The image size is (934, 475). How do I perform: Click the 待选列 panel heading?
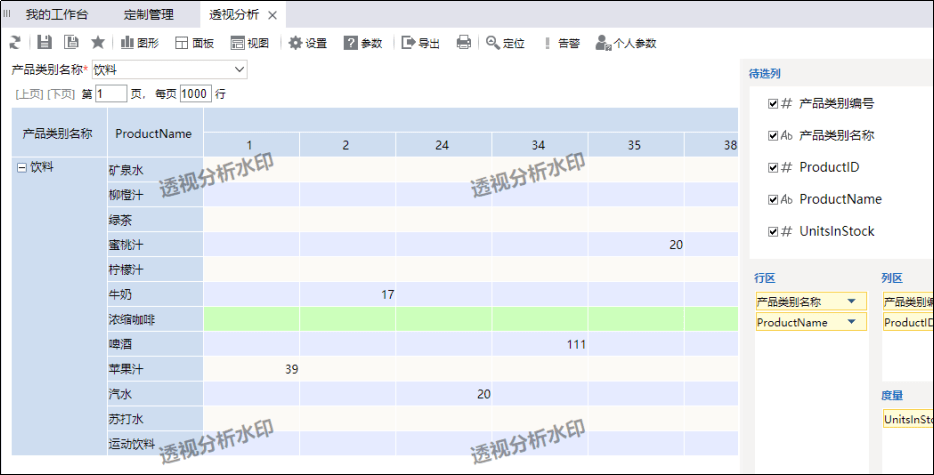click(x=764, y=74)
